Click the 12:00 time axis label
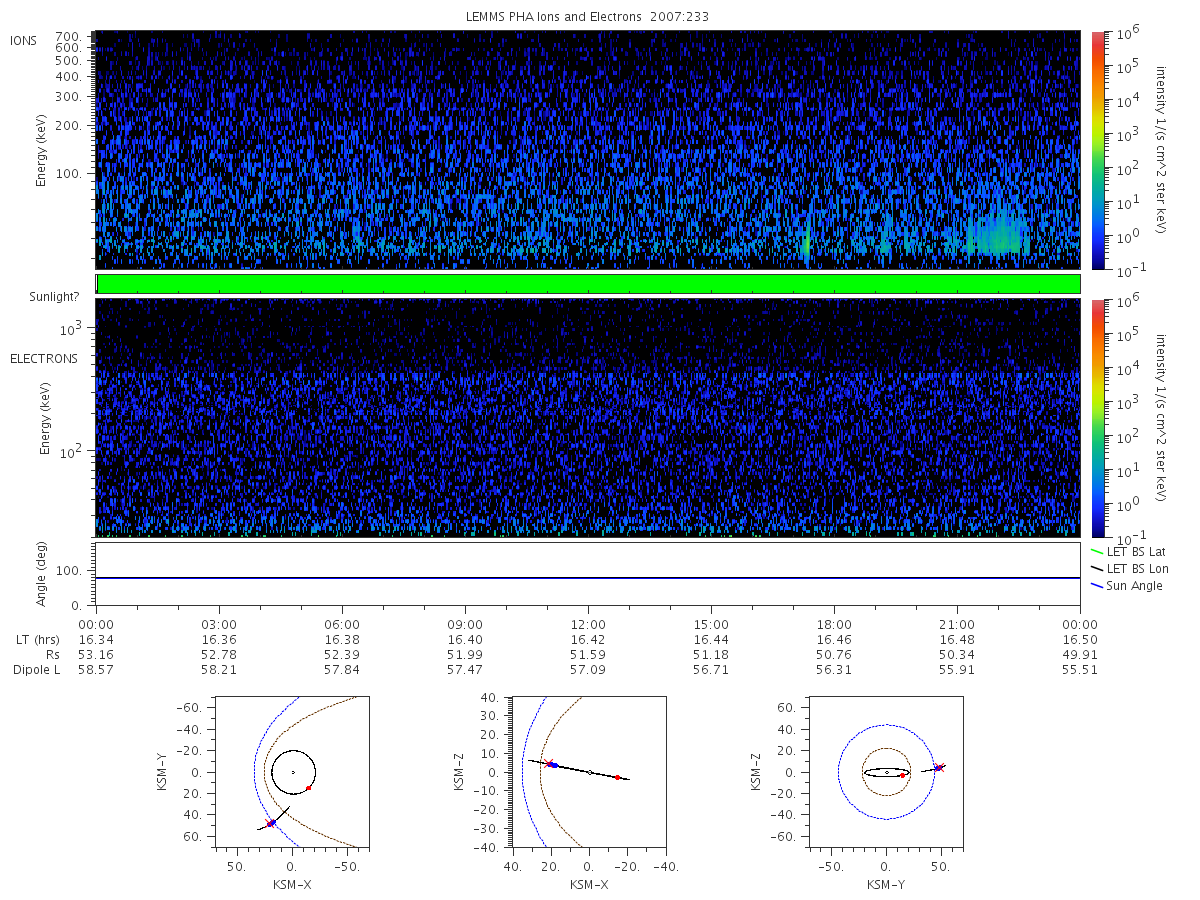This screenshot has height=900, width=1200. tap(588, 623)
